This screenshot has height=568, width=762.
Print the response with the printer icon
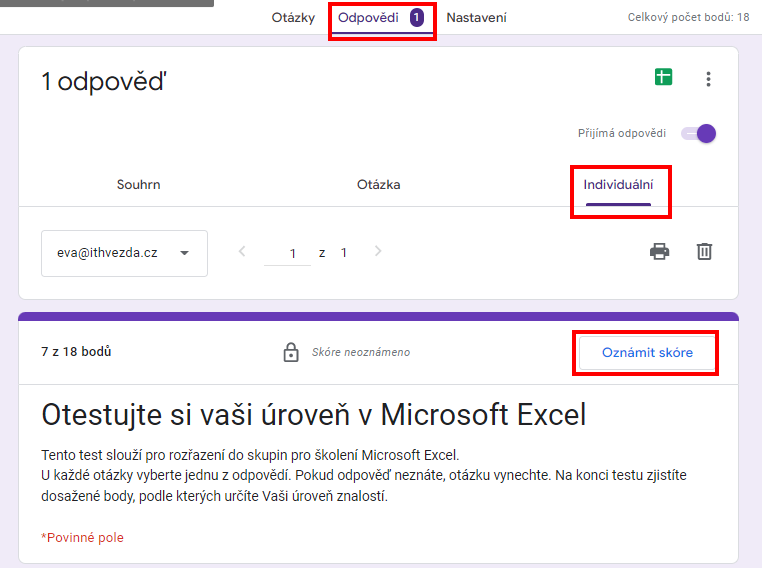[x=659, y=251]
